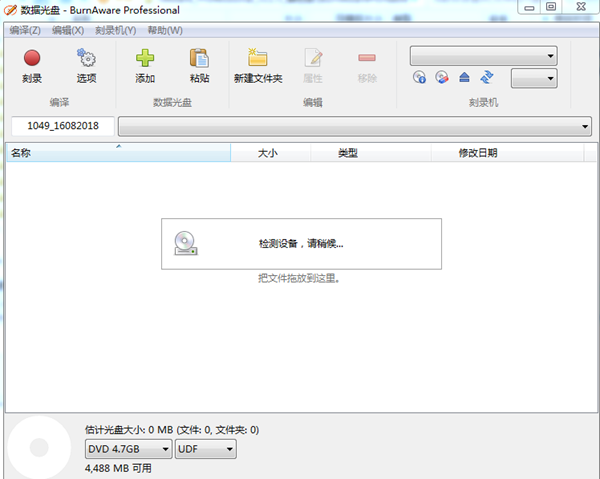
Task: Eject the disc tray
Action: click(464, 77)
